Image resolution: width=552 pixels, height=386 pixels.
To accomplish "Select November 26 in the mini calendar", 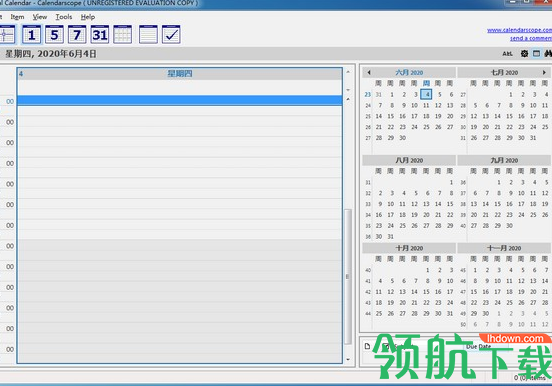I will [522, 303].
